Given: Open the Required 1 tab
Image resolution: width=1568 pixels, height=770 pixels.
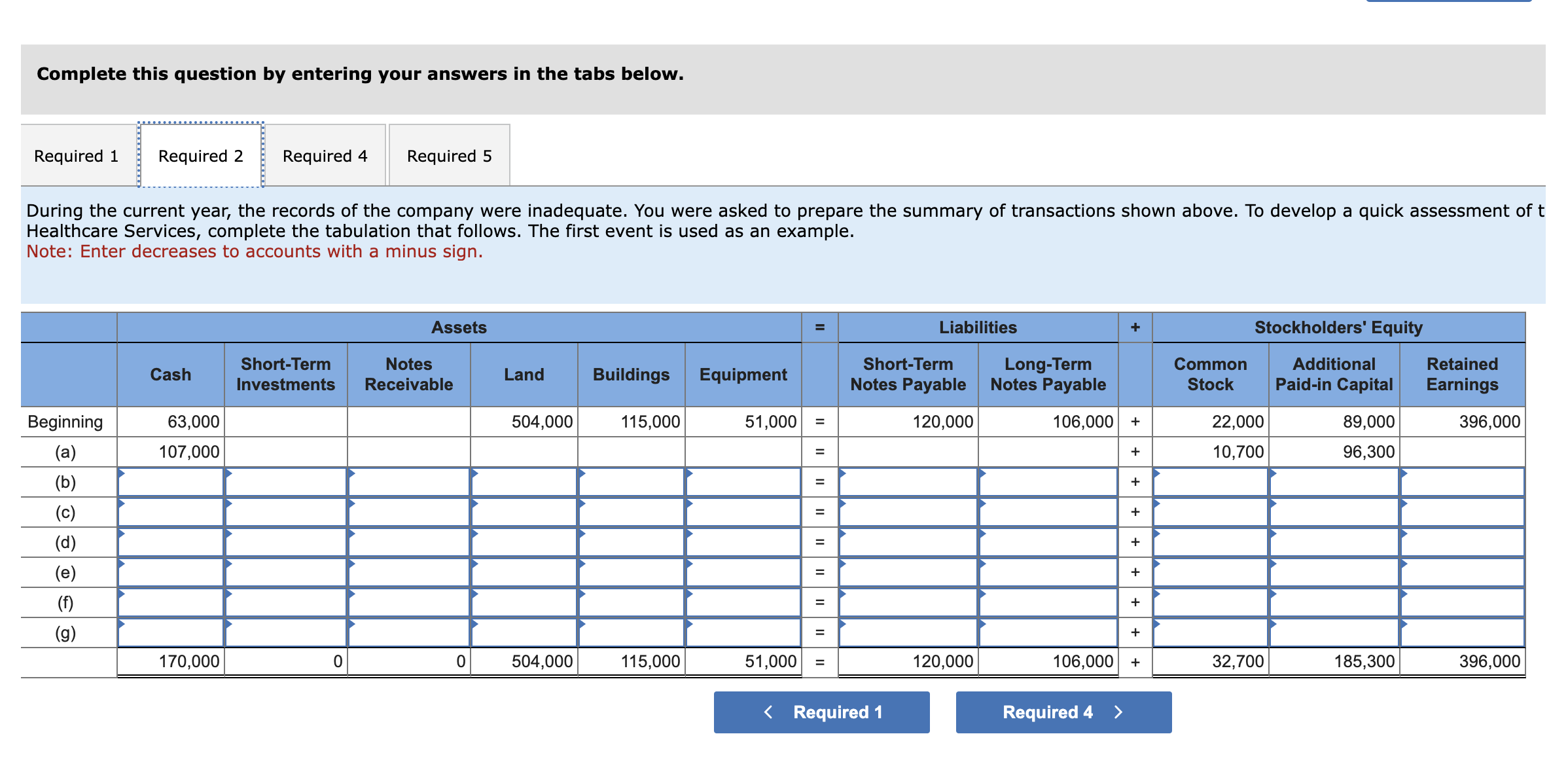Looking at the screenshot, I should click(77, 156).
